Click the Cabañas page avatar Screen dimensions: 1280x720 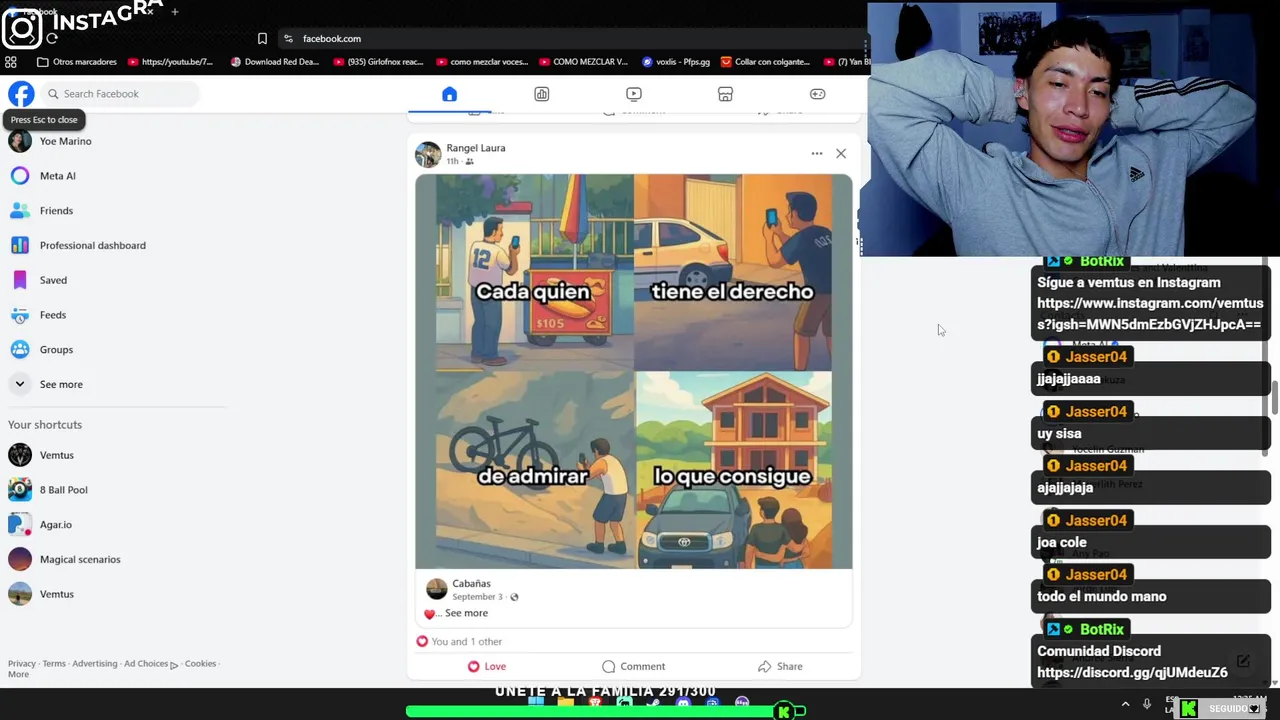[x=437, y=589]
